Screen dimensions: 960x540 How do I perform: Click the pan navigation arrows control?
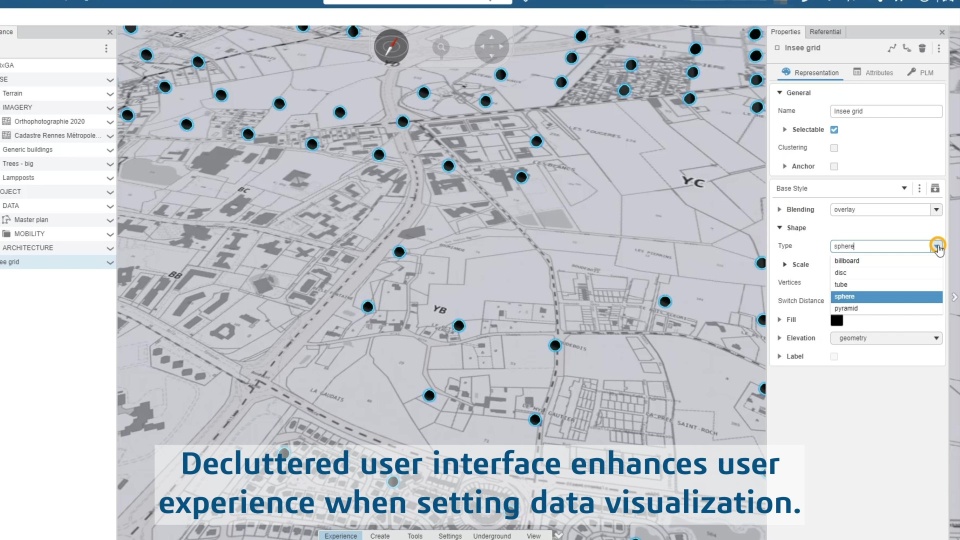(492, 47)
